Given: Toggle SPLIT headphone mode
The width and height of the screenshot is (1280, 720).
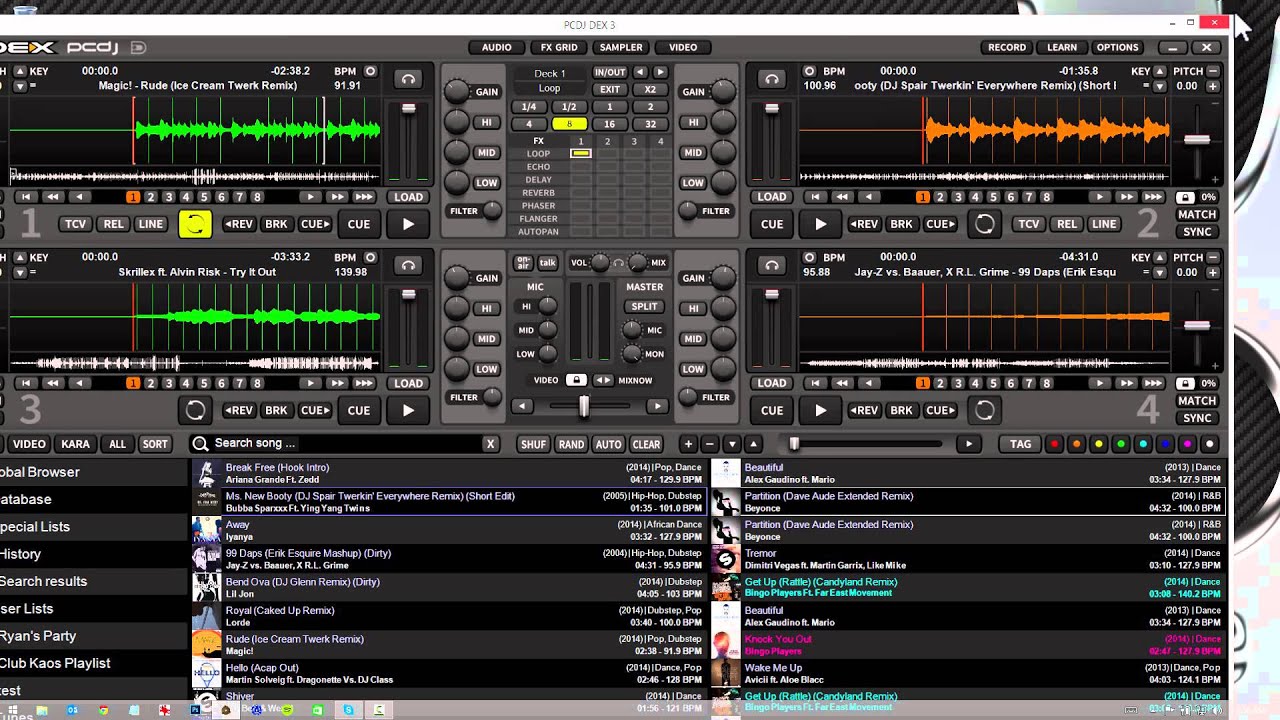Looking at the screenshot, I should (645, 307).
